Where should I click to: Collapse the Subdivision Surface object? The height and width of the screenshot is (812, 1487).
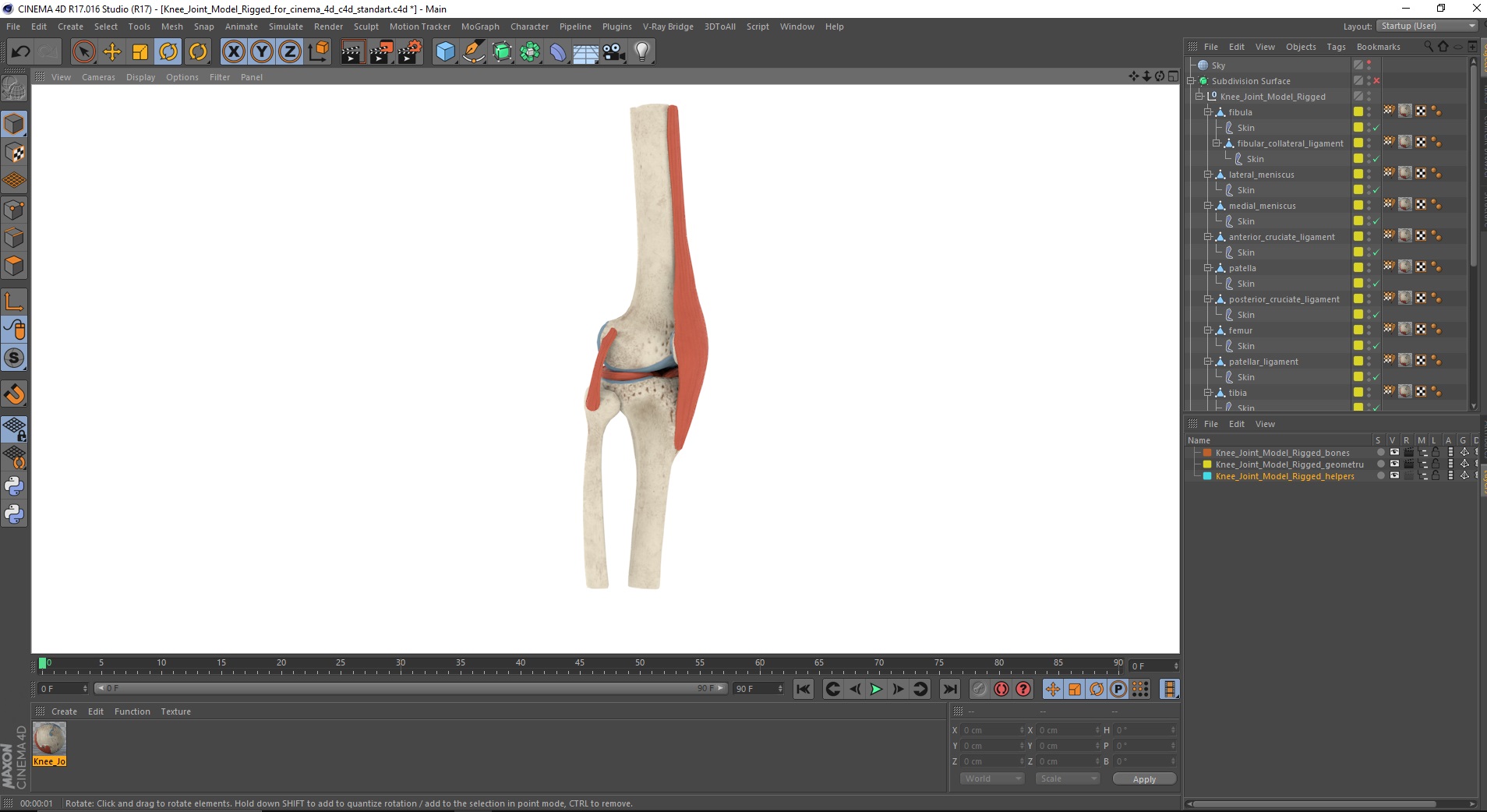[1191, 81]
